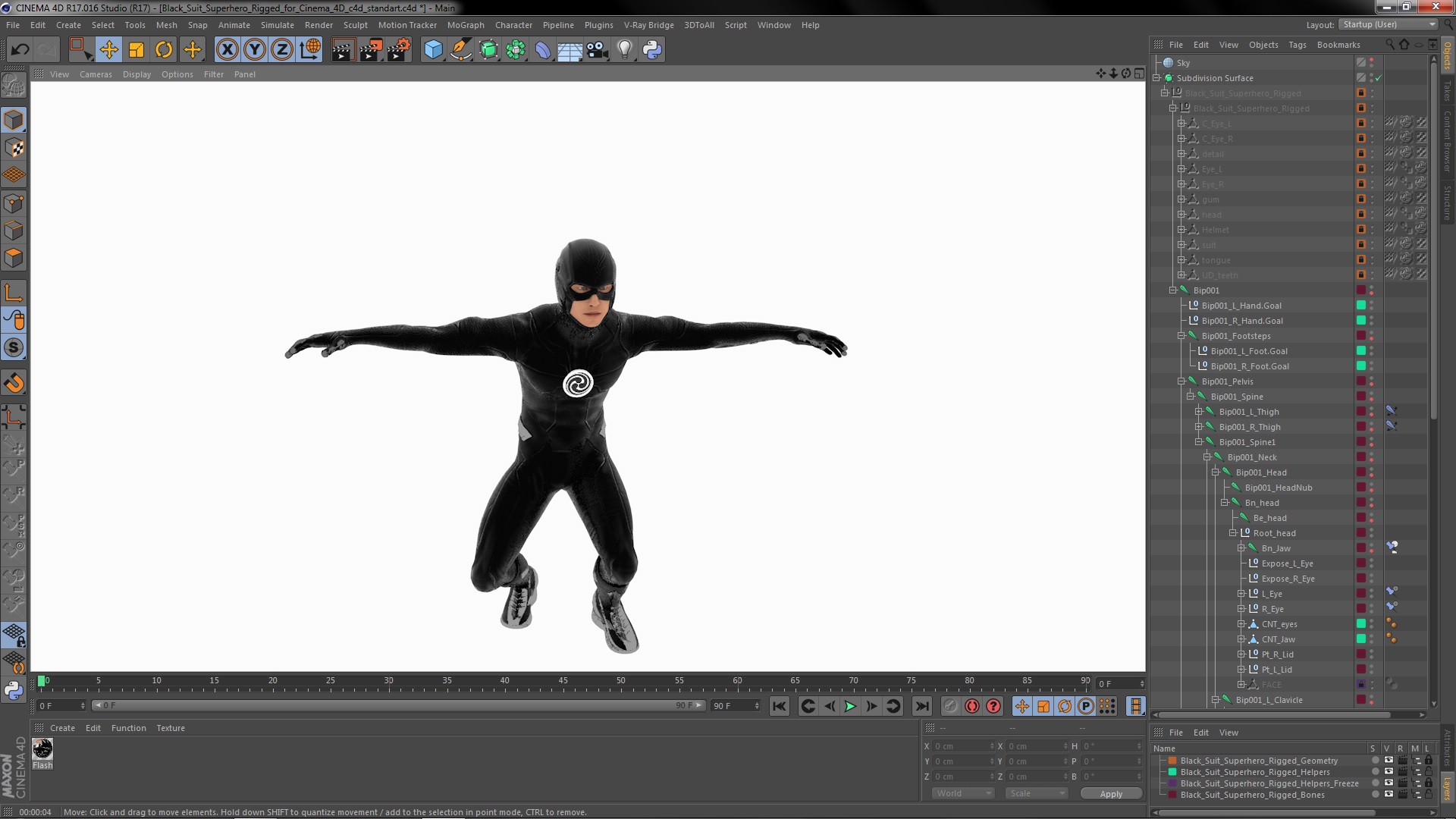Viewport: 1456px width, 819px height.
Task: Select the Move tool in top toolbar
Action: [108, 50]
